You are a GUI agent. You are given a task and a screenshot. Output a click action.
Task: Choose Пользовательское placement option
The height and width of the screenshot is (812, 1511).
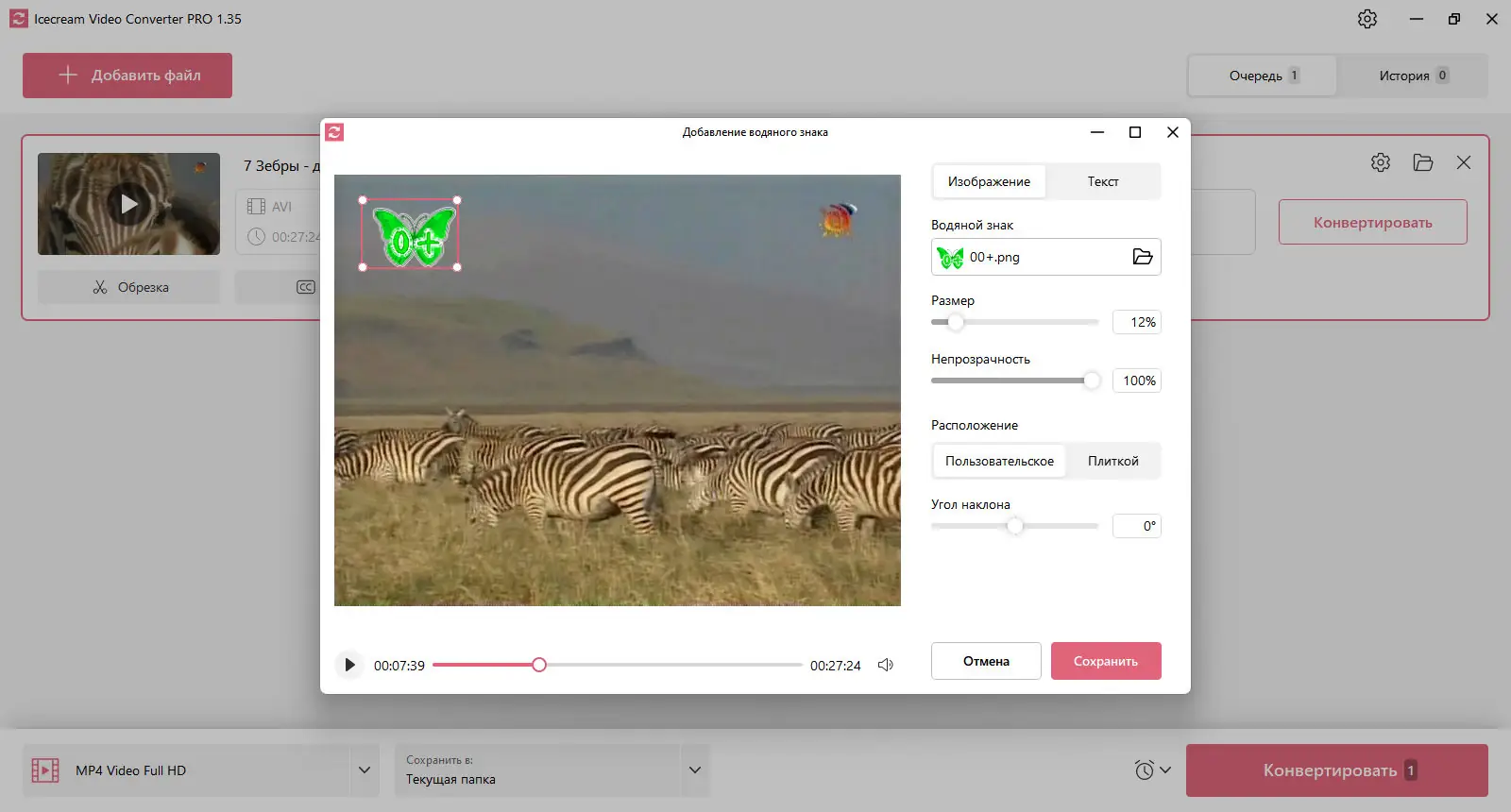(x=999, y=461)
